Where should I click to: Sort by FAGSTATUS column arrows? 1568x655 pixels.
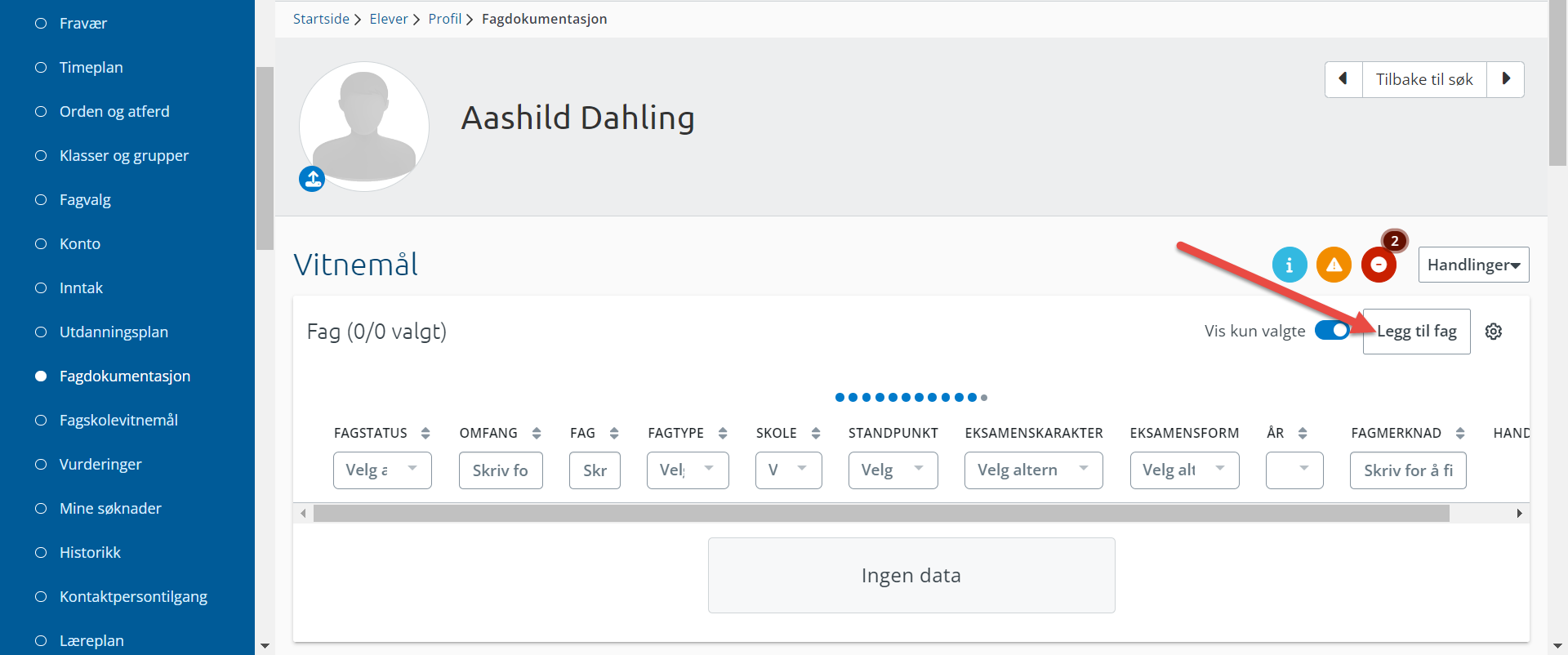click(425, 433)
